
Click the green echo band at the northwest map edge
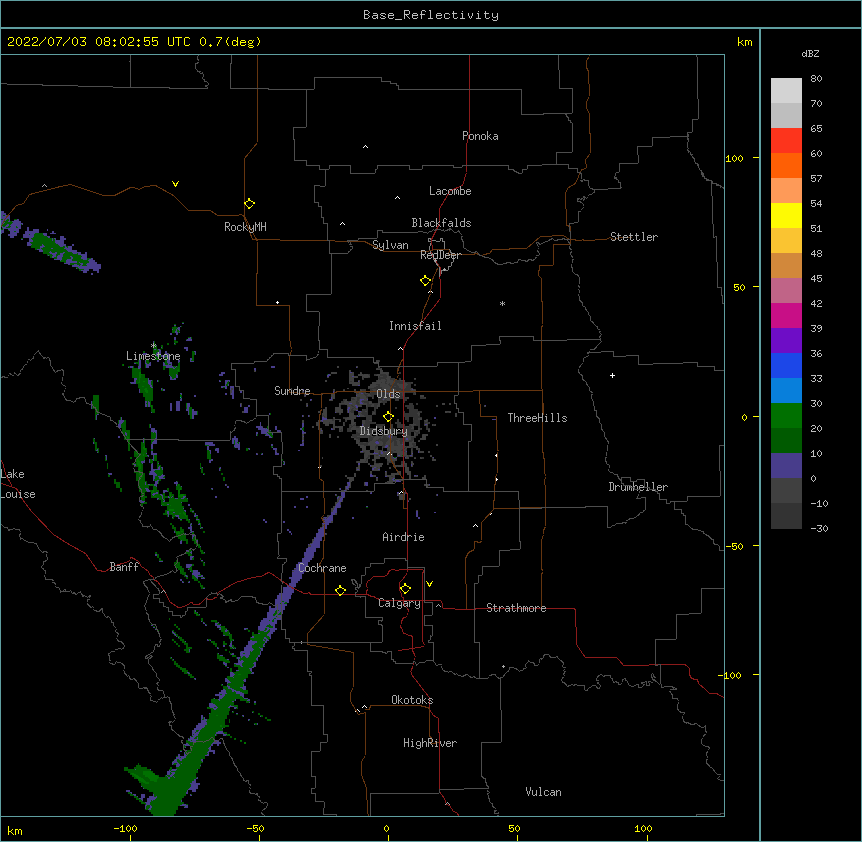(52, 245)
